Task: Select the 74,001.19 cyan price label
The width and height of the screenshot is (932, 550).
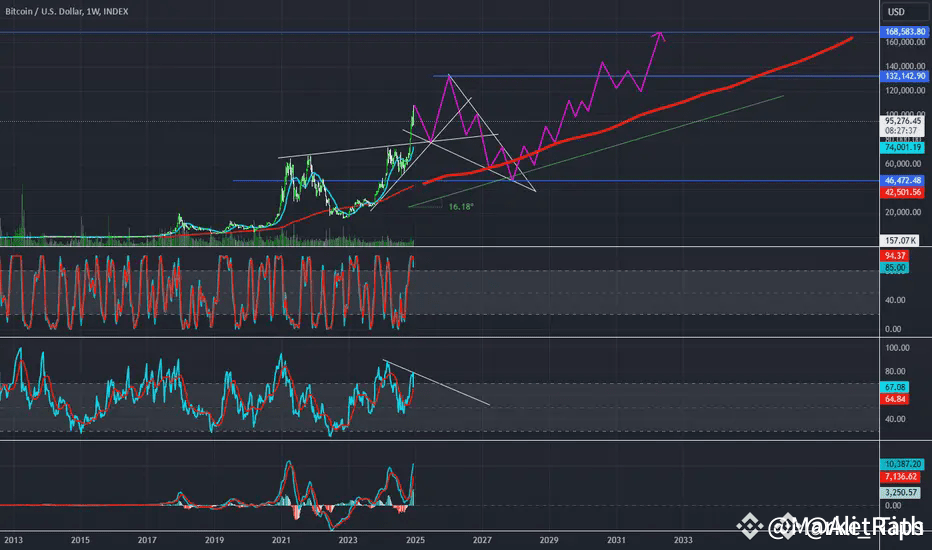Action: point(902,147)
